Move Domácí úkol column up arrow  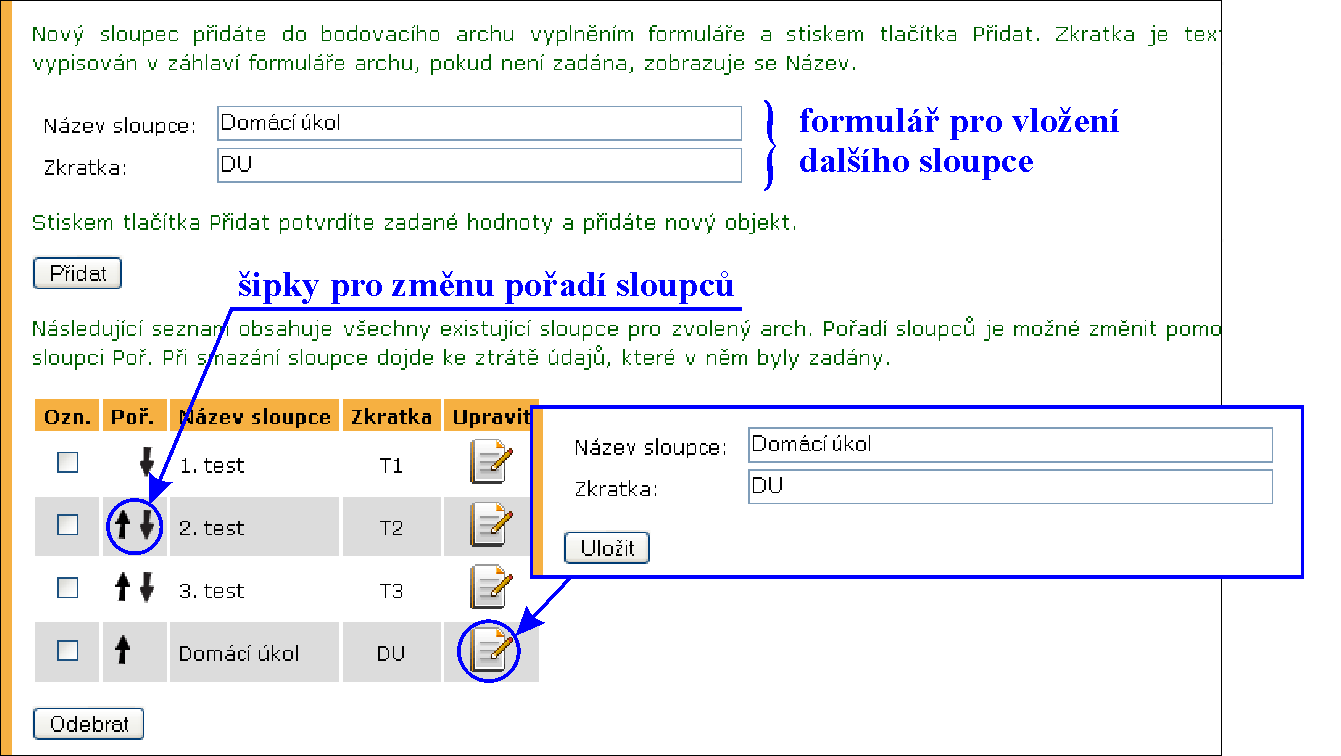[x=122, y=650]
